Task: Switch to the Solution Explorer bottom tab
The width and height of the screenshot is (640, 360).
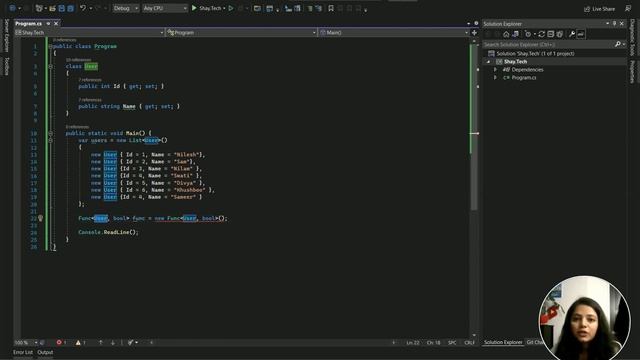Action: tap(503, 342)
